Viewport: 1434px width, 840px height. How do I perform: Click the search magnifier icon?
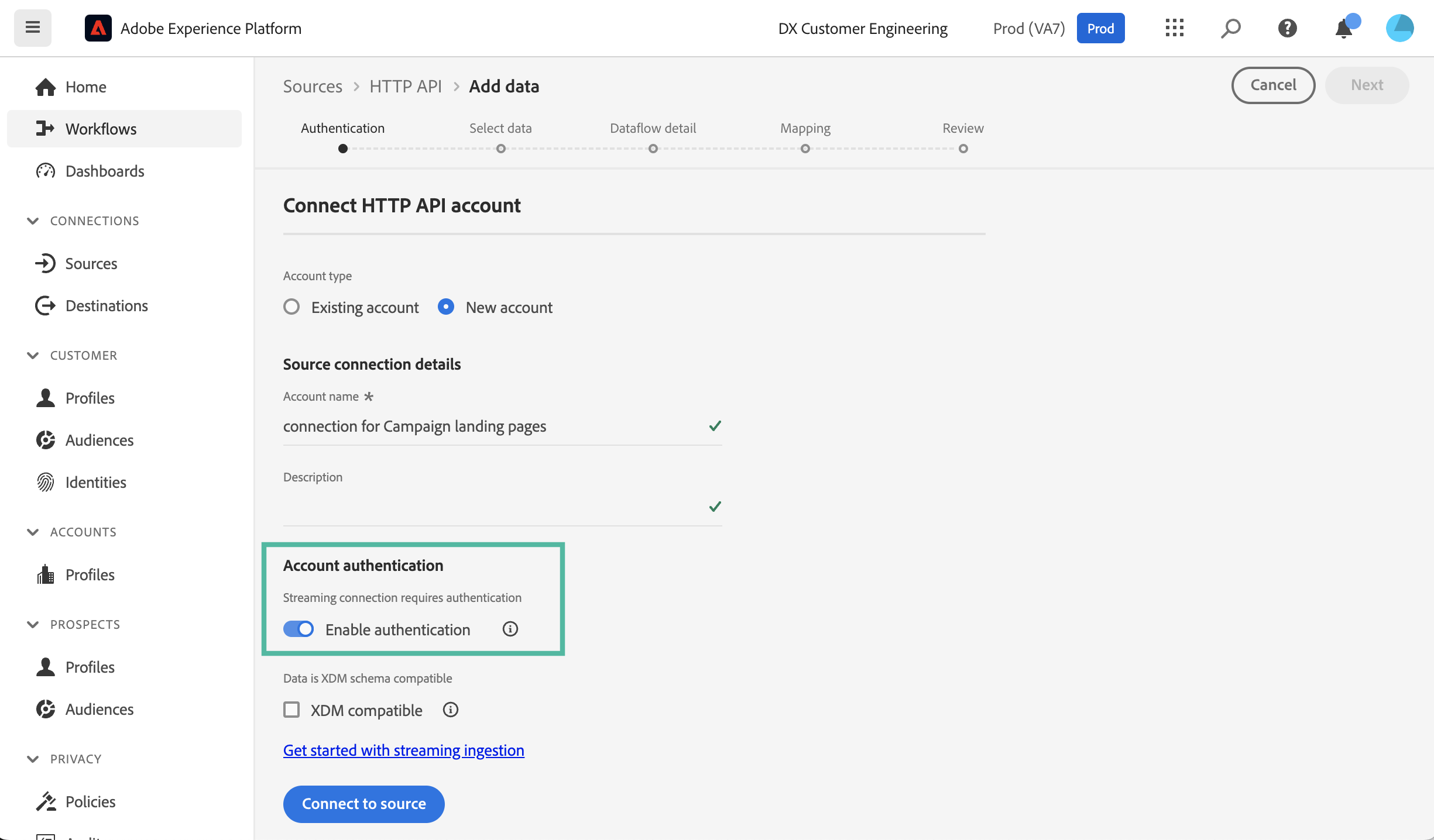[x=1230, y=28]
